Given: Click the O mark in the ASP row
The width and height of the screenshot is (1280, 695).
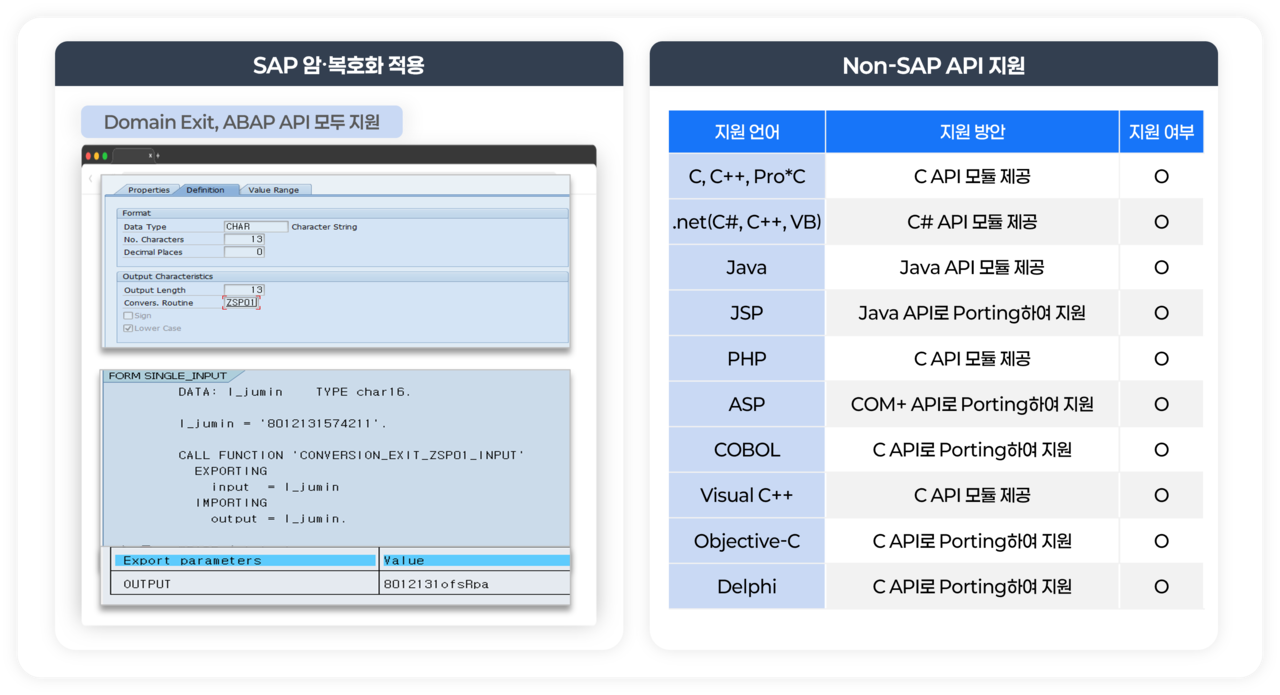Looking at the screenshot, I should pos(1161,404).
